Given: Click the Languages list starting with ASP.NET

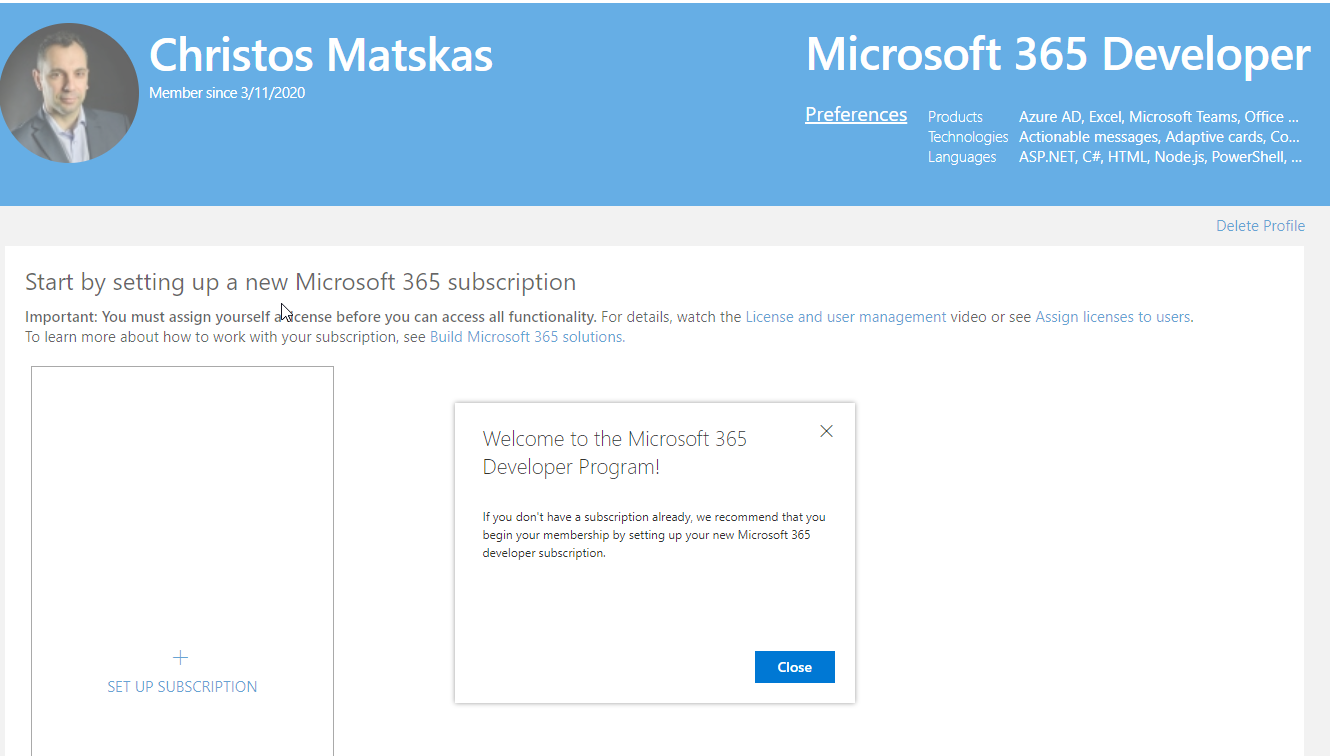Looking at the screenshot, I should pyautogui.click(x=1161, y=157).
